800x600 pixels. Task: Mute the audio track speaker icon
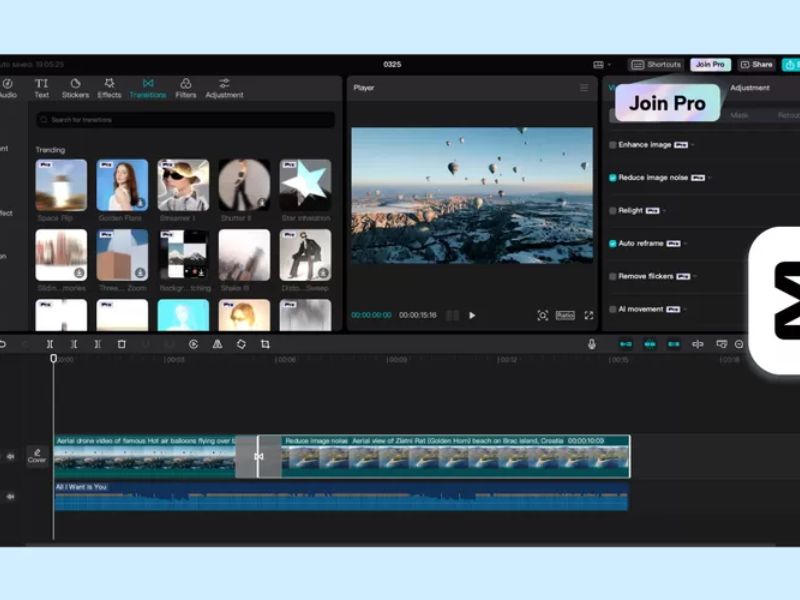11,496
